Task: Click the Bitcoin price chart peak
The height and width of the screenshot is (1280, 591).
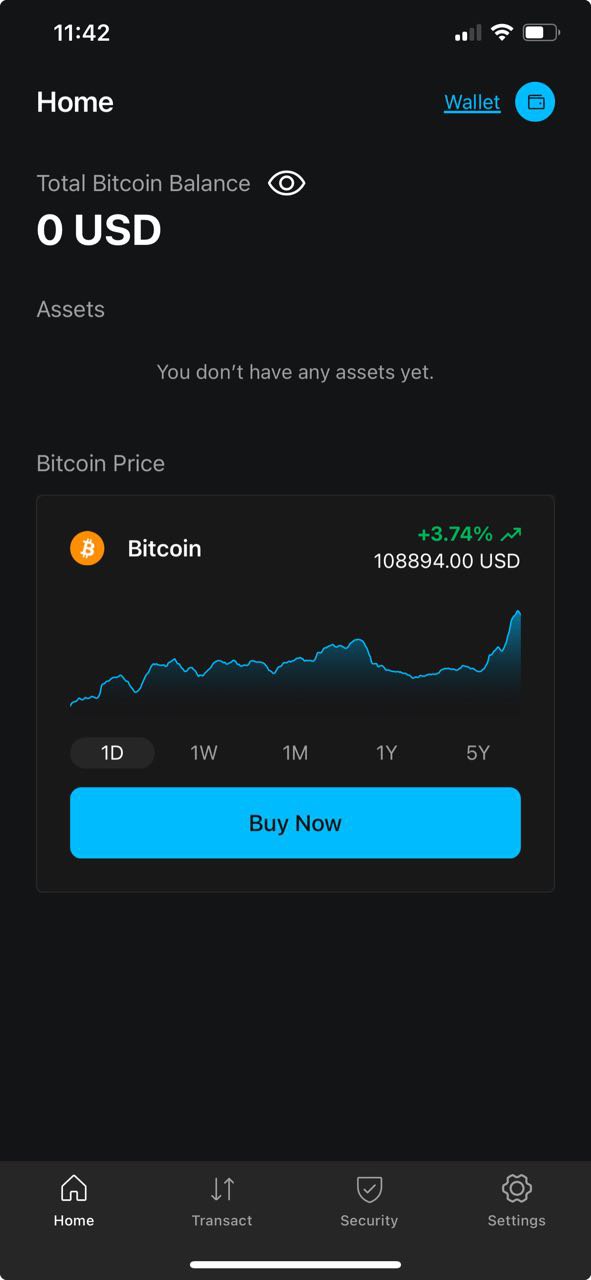Action: [518, 611]
